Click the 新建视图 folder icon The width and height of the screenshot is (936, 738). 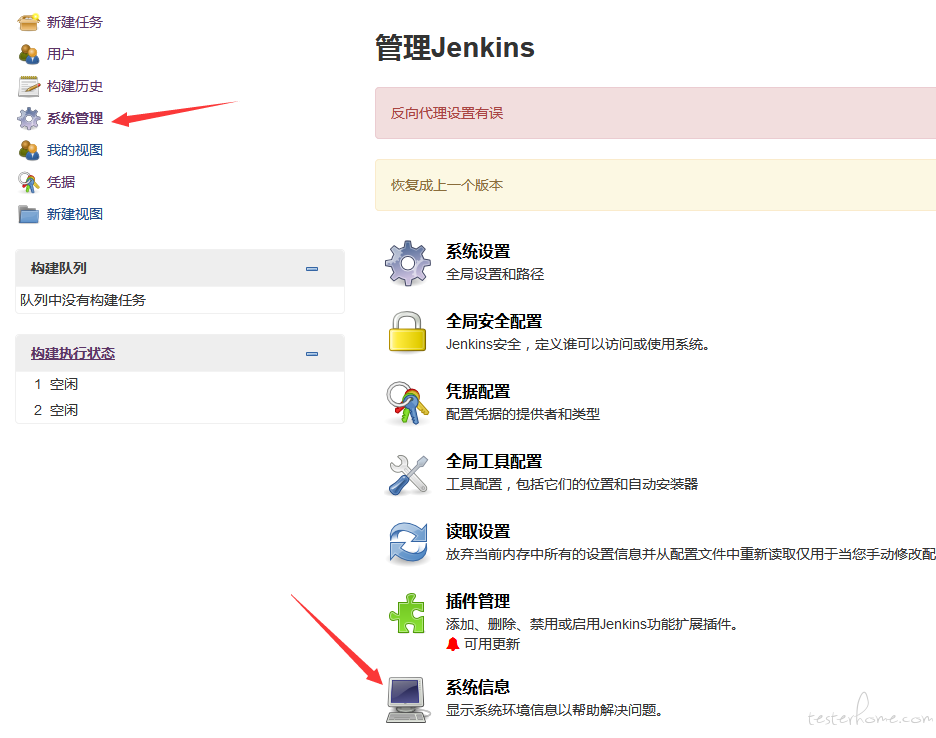pyautogui.click(x=29, y=214)
